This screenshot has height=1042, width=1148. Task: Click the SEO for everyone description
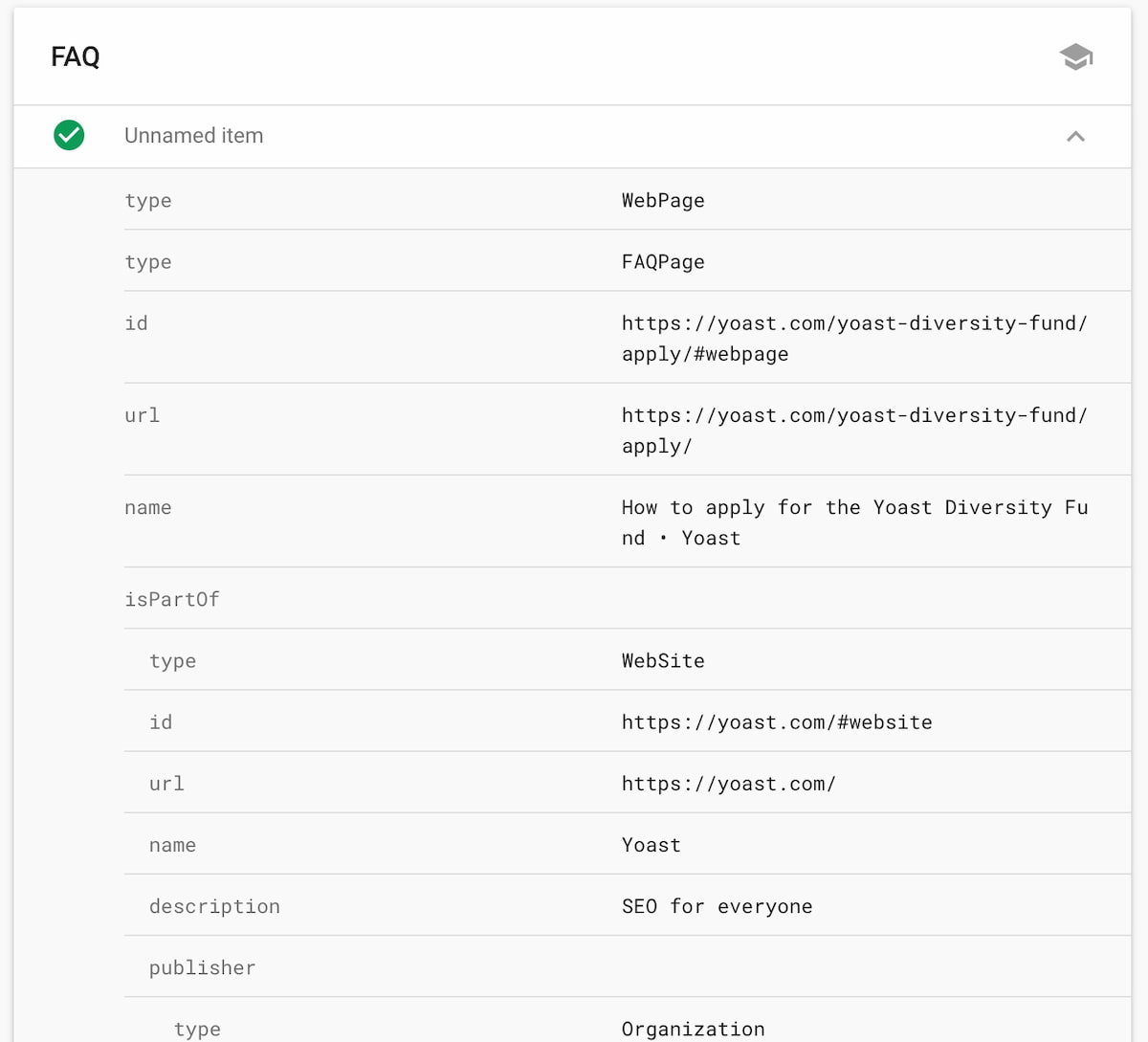pyautogui.click(x=717, y=906)
